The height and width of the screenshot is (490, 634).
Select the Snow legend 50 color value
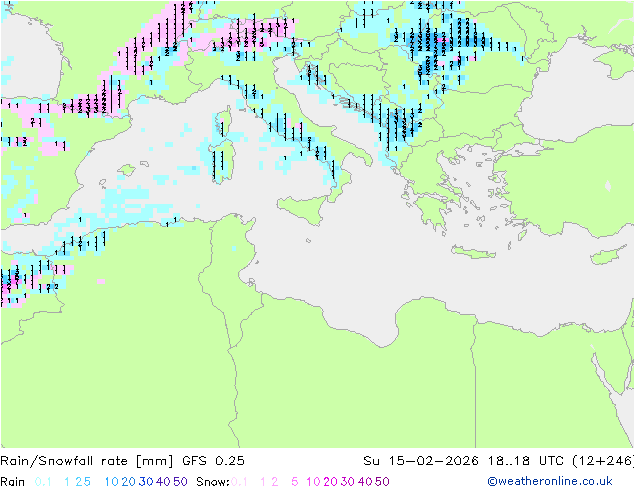(x=382, y=482)
